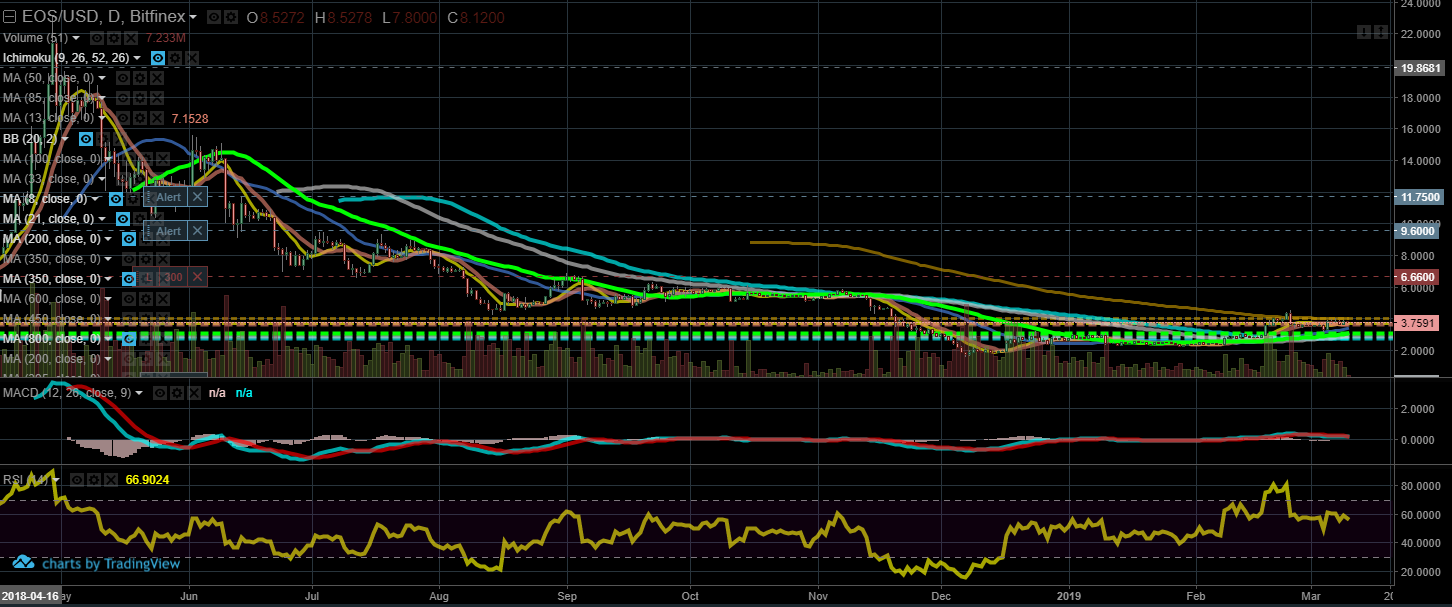1452x607 pixels.
Task: Toggle visibility eye of MA (85, close, 0)
Action: (x=123, y=98)
